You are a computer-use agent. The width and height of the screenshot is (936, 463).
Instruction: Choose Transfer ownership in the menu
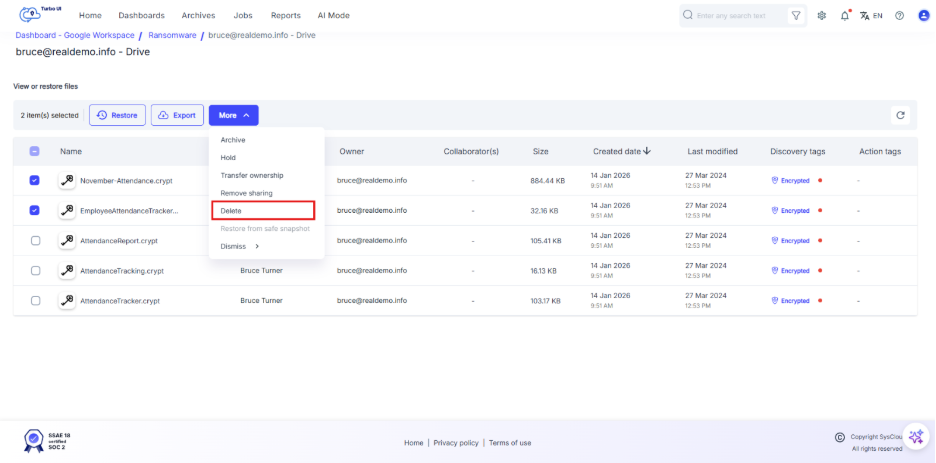[x=251, y=175]
